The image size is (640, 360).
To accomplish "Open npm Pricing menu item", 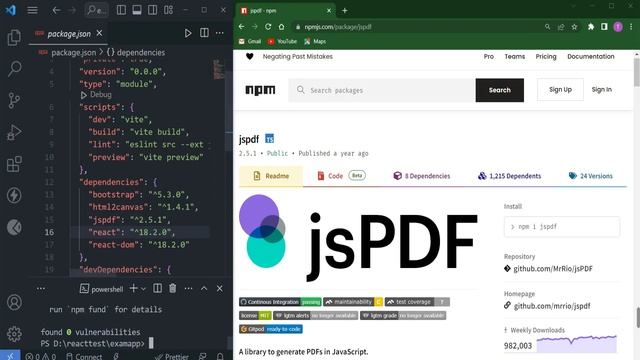I will (x=546, y=57).
